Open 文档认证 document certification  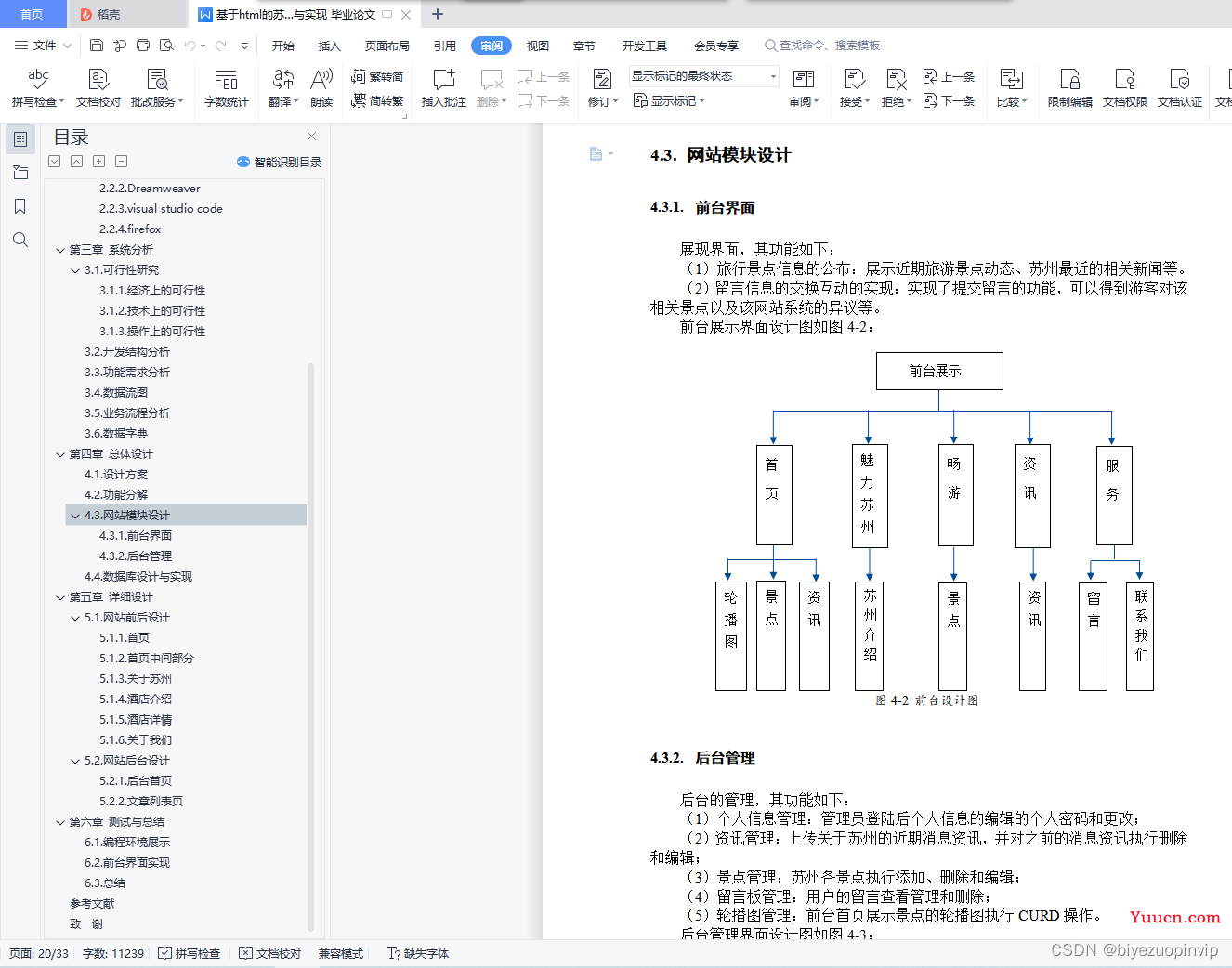[x=1179, y=88]
